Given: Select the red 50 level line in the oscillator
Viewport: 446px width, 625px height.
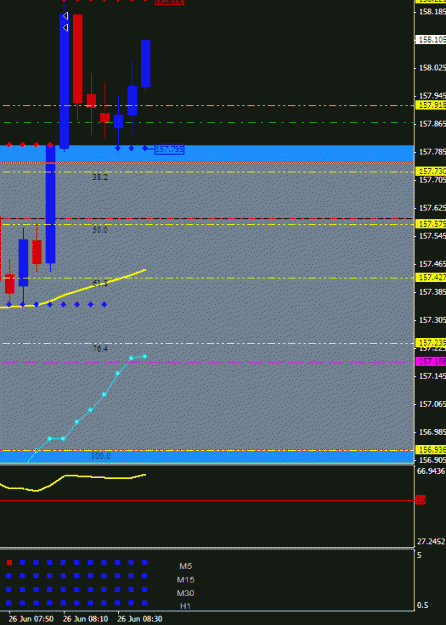Looking at the screenshot, I should point(207,500).
